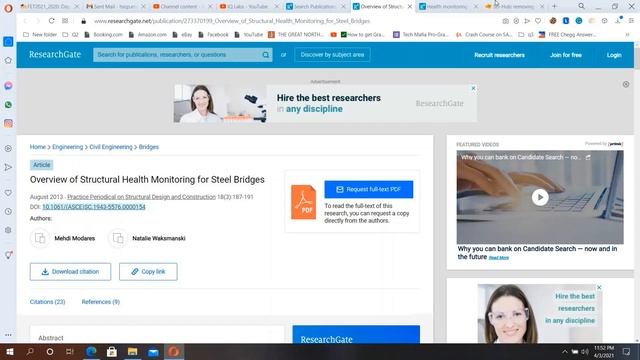Open a new tab with the plus icon
This screenshot has width=640, height=360.
click(x=554, y=6)
